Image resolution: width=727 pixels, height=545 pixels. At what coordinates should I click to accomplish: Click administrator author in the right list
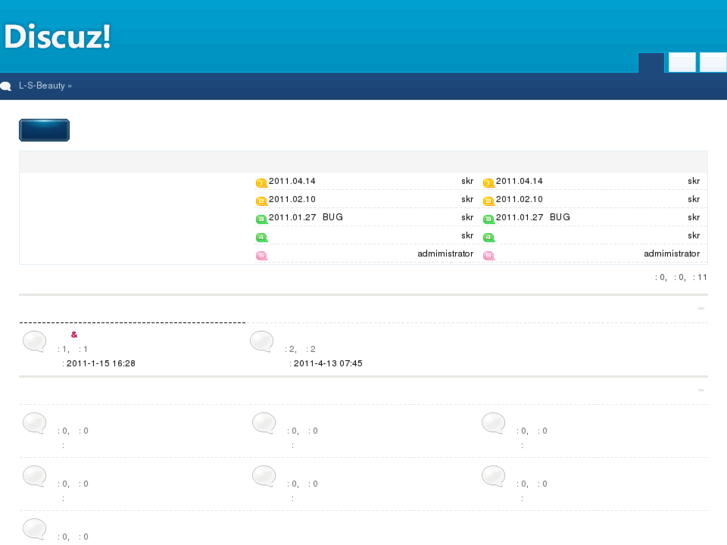[x=672, y=253]
